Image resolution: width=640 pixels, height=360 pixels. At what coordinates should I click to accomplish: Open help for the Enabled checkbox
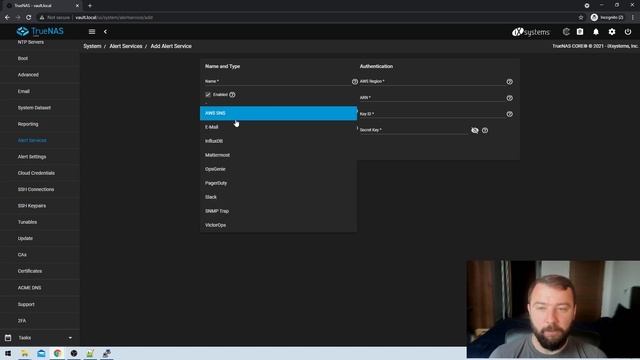point(232,95)
